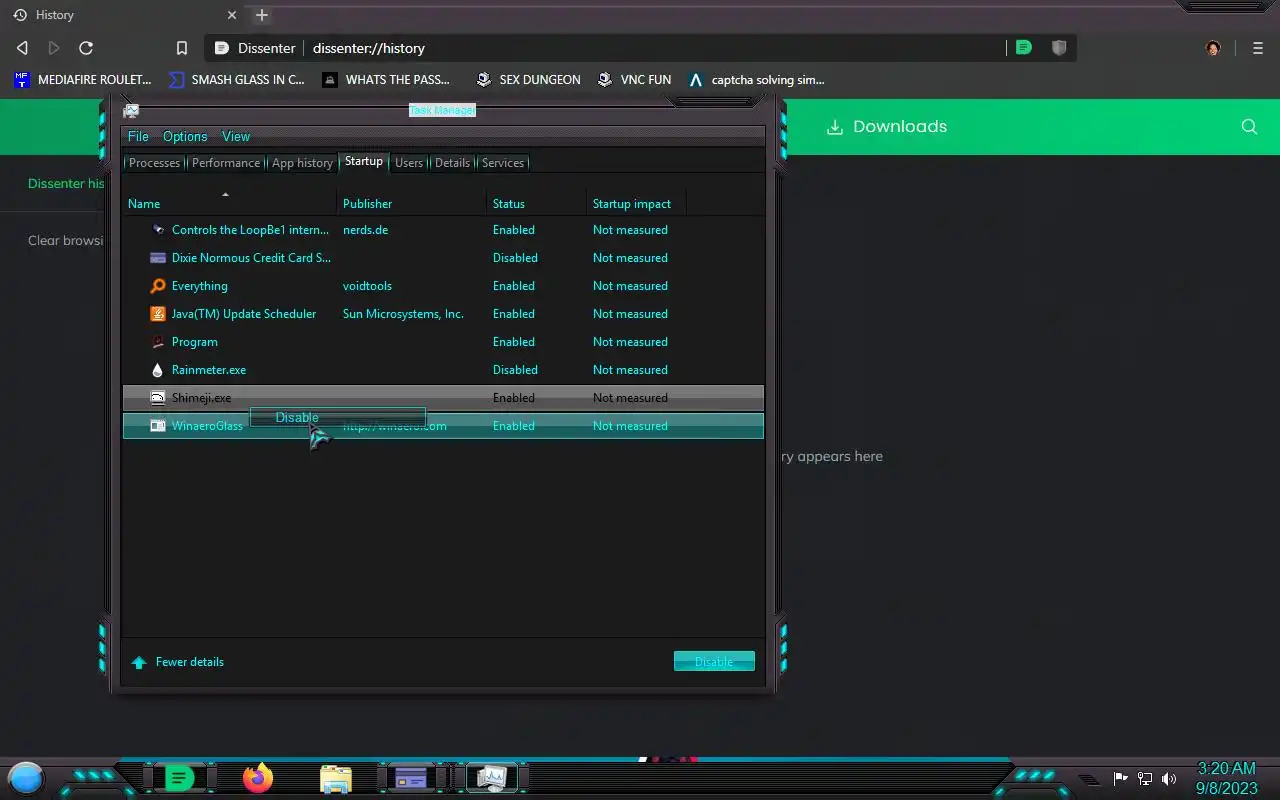Go back in Dissenter browser
Viewport: 1280px width, 800px height.
coord(22,48)
